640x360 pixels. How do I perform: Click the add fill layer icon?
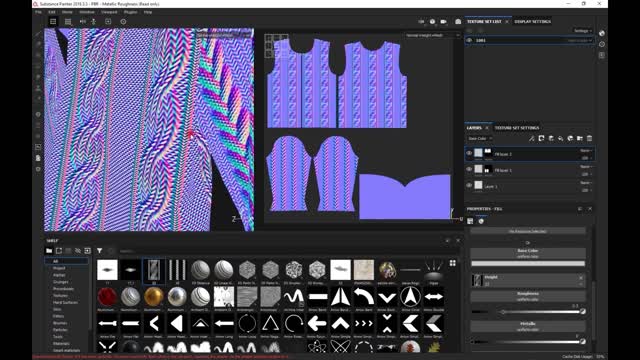tap(560, 139)
